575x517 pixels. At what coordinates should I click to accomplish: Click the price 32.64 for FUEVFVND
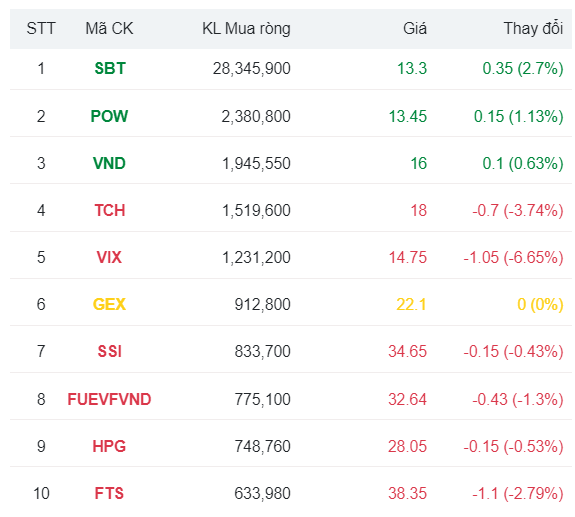point(408,399)
